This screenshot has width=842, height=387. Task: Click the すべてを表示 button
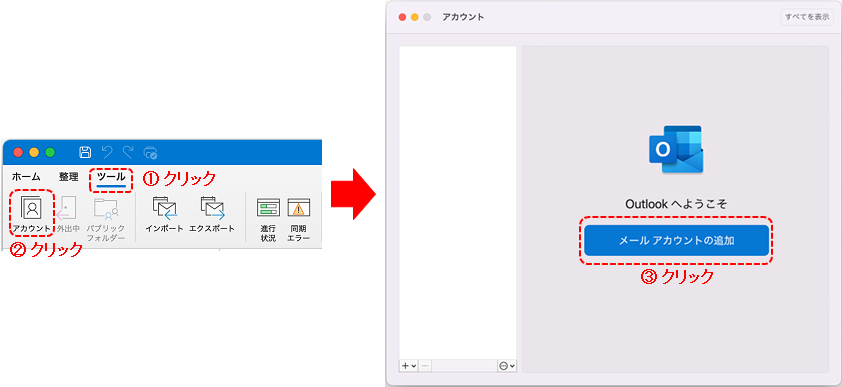807,17
